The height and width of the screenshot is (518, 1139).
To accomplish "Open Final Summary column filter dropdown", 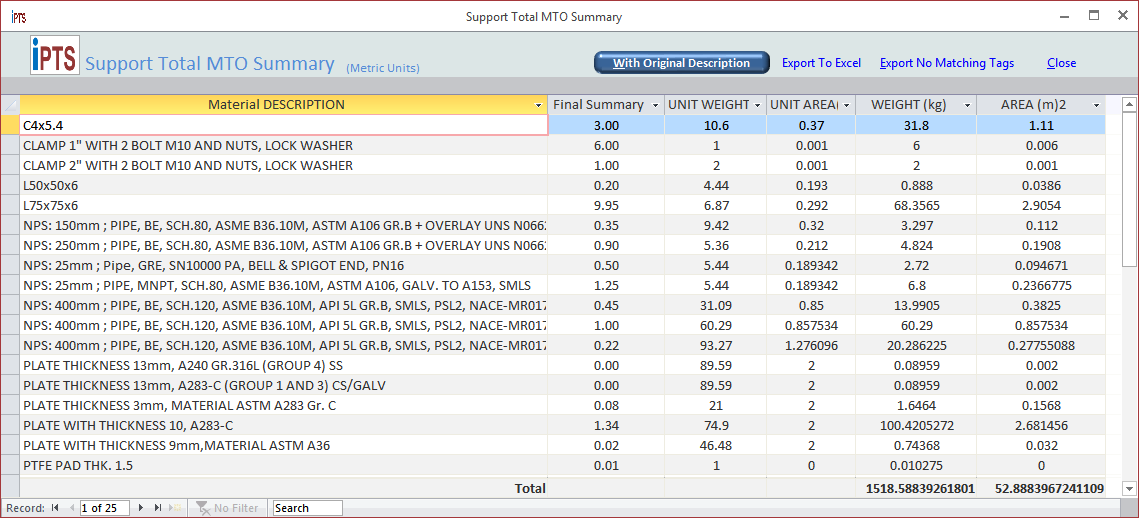I will tap(655, 105).
